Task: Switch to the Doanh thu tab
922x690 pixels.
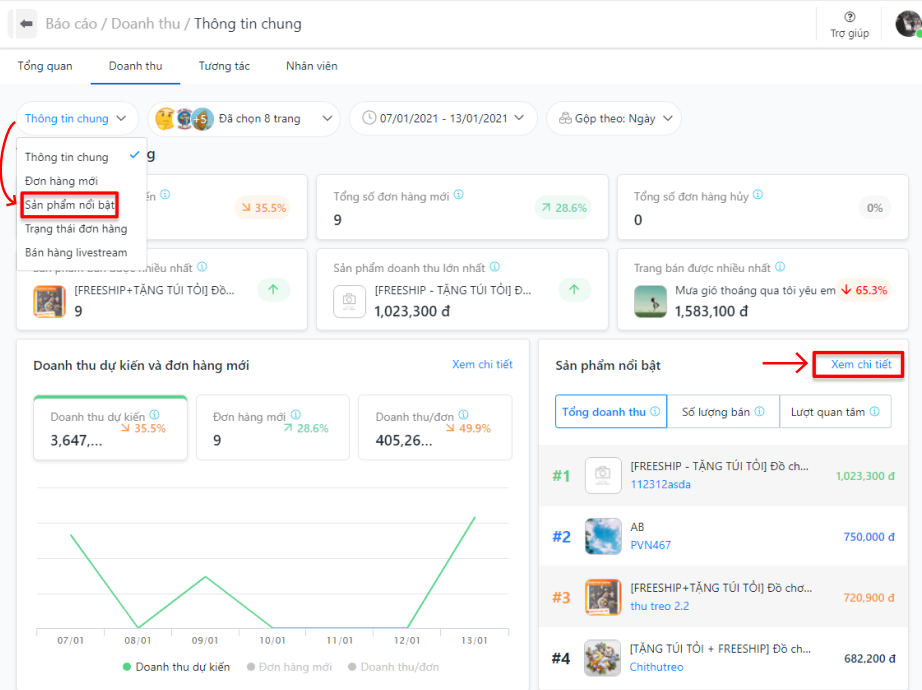Action: click(135, 66)
